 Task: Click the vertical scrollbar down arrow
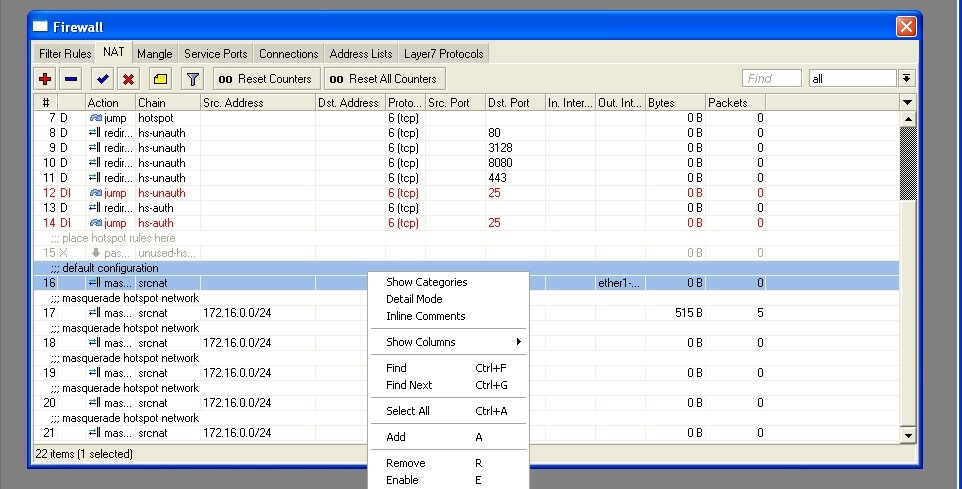click(x=908, y=435)
